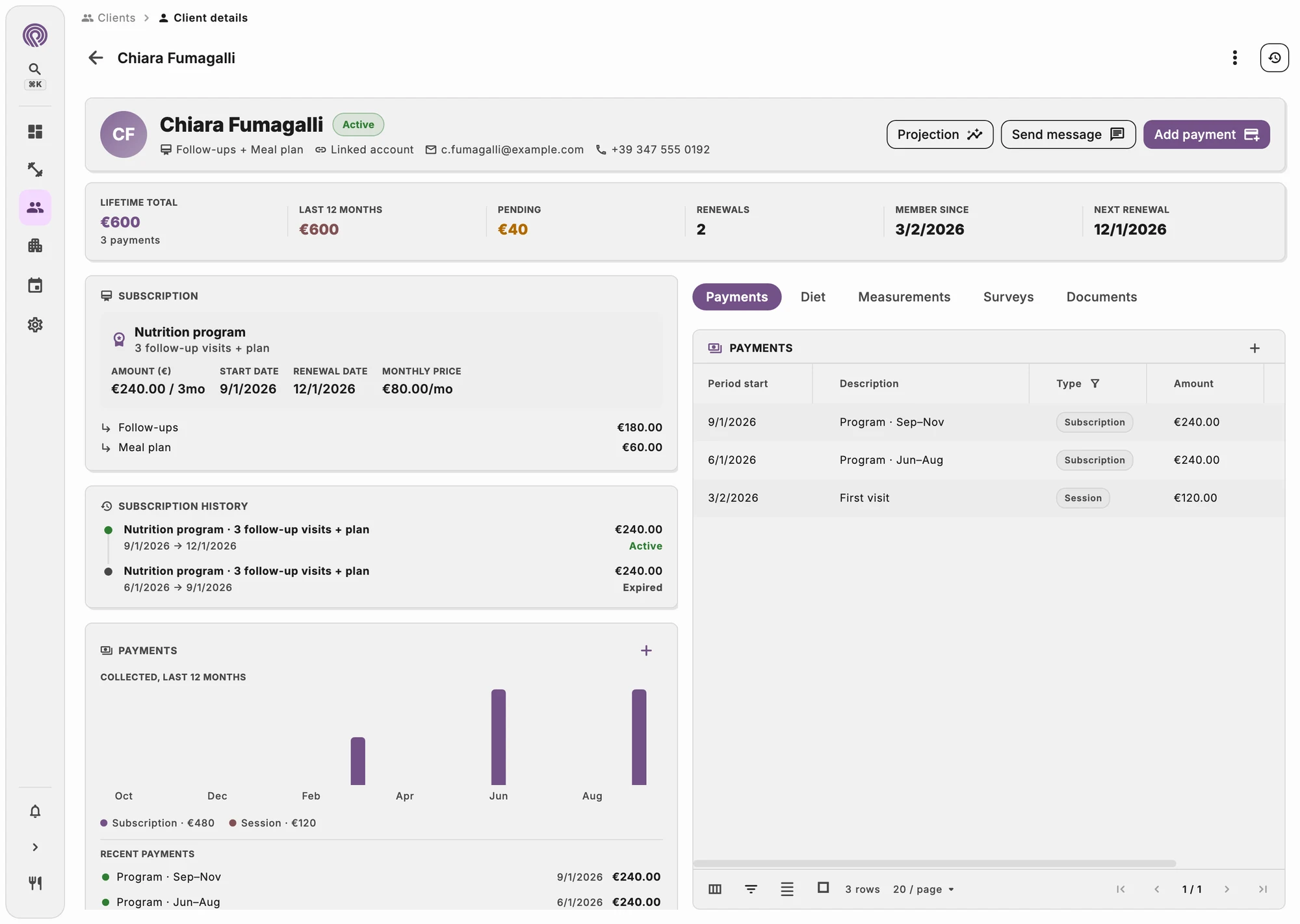Switch to the Measurements tab

(x=904, y=297)
